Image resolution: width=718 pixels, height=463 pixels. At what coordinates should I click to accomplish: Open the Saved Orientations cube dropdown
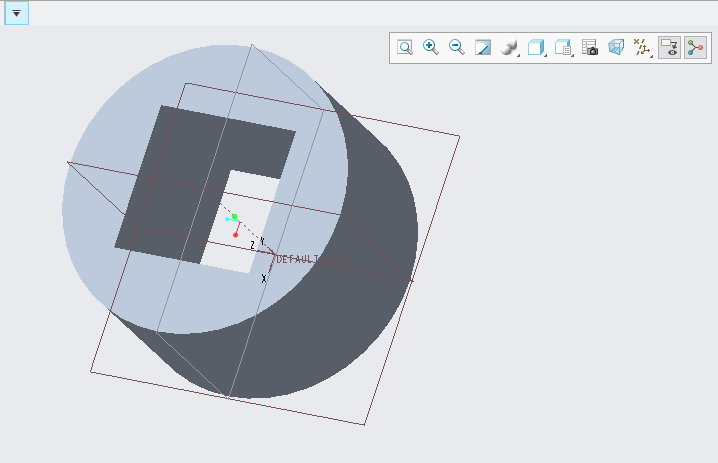[537, 47]
